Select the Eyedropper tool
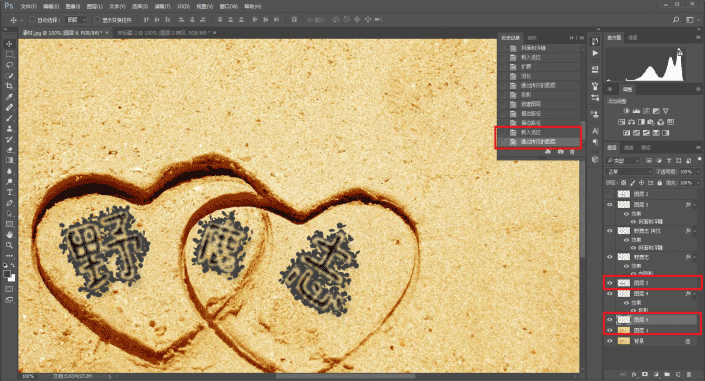 coord(9,97)
